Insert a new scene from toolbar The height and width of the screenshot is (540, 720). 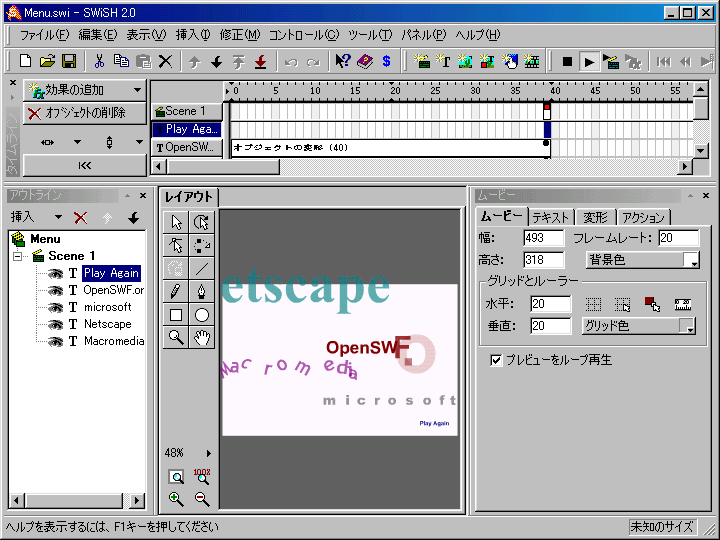click(x=421, y=61)
